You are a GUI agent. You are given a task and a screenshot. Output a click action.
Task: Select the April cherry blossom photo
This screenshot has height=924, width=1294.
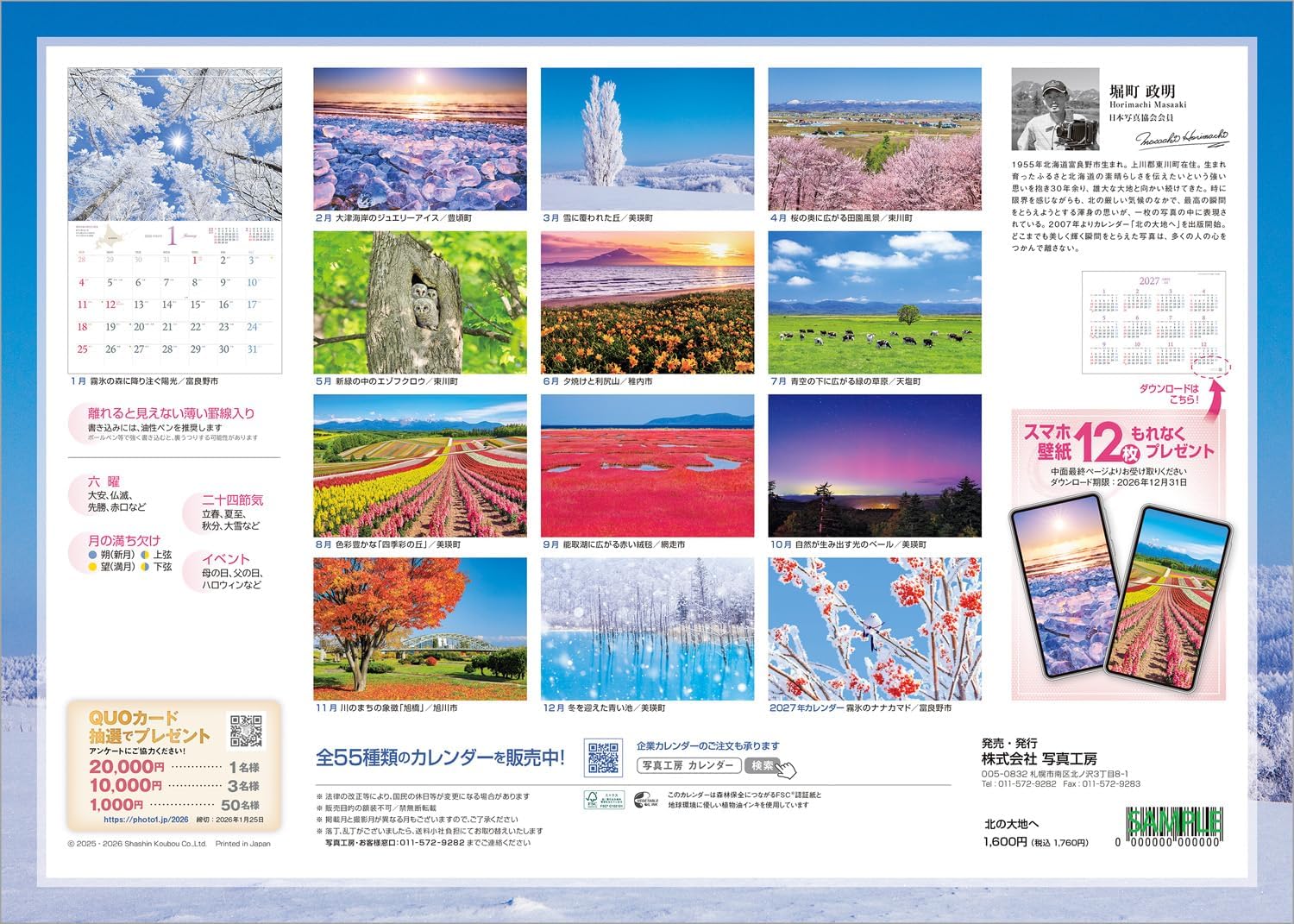click(x=875, y=139)
